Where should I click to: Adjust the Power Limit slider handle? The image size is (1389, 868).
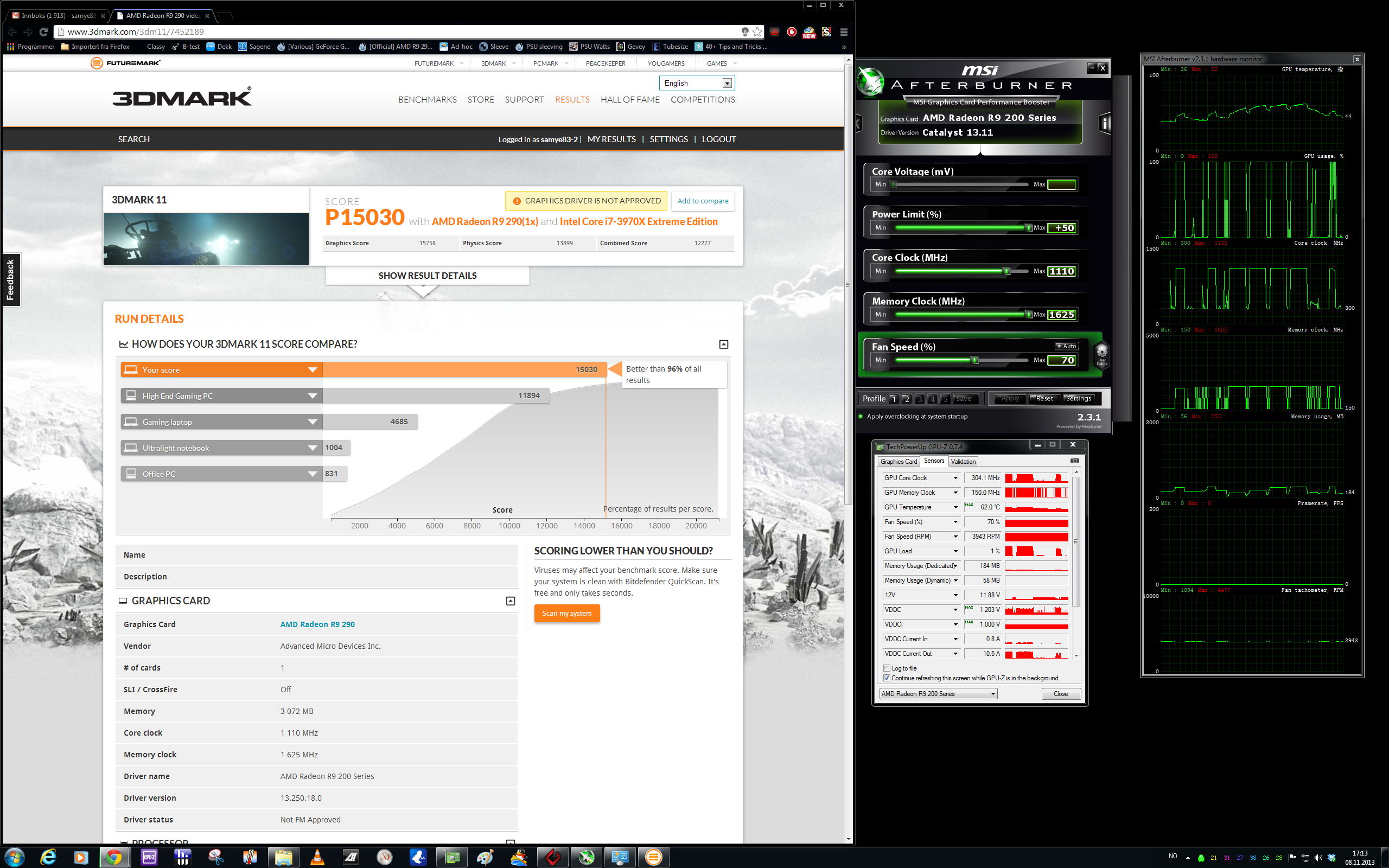coord(1029,228)
